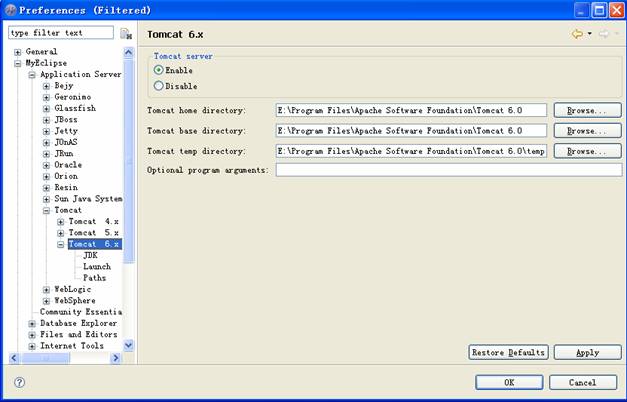This screenshot has height=402, width=627.
Task: Collapse the MyEclipse tree node
Action: (x=18, y=63)
